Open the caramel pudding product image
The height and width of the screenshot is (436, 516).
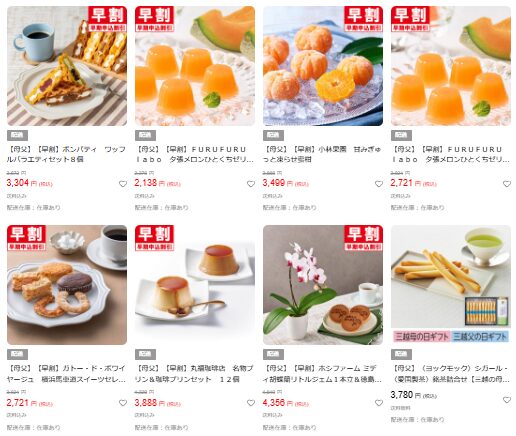tap(195, 285)
